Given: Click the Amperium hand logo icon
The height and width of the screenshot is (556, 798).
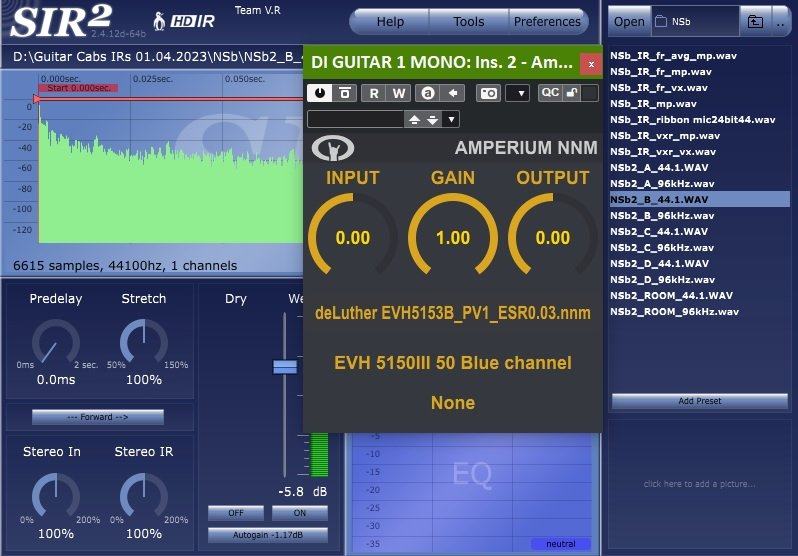Looking at the screenshot, I should 333,148.
